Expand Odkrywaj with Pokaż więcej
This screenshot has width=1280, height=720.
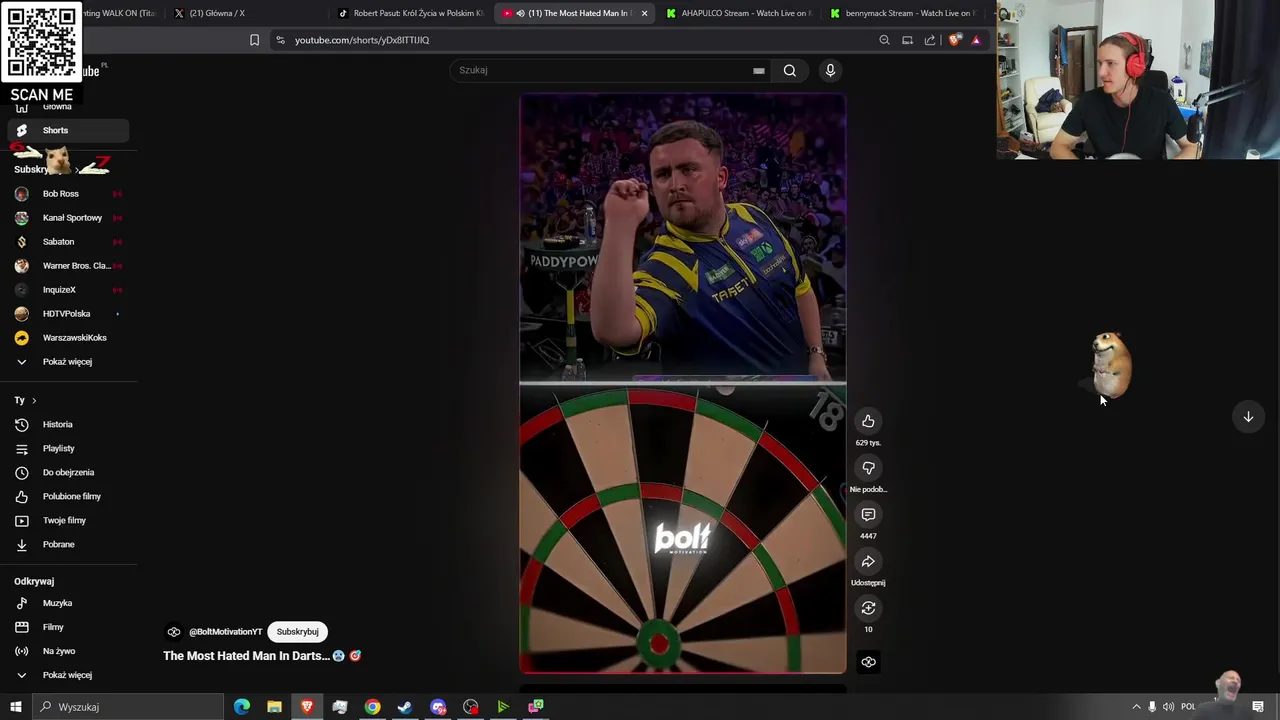tap(68, 675)
